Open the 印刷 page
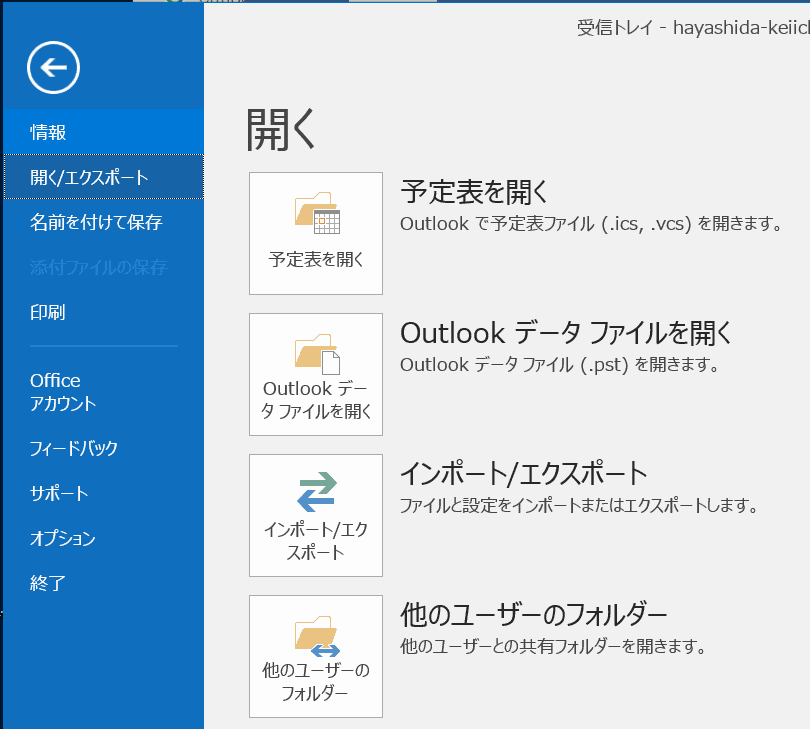Screen dimensions: 810x729 [48, 312]
